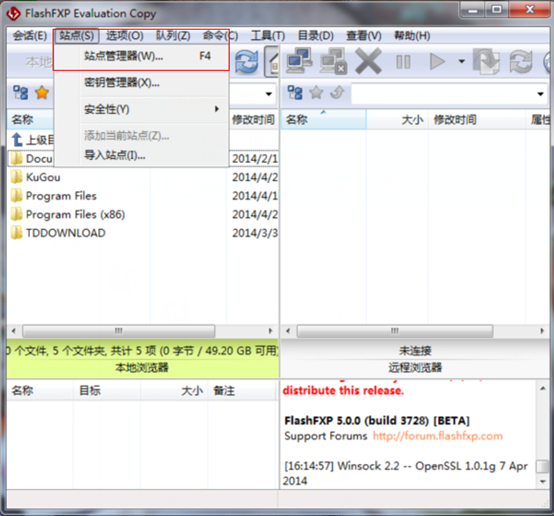Click the 站点(S) menu
Viewport: 554px width, 516px height.
77,36
